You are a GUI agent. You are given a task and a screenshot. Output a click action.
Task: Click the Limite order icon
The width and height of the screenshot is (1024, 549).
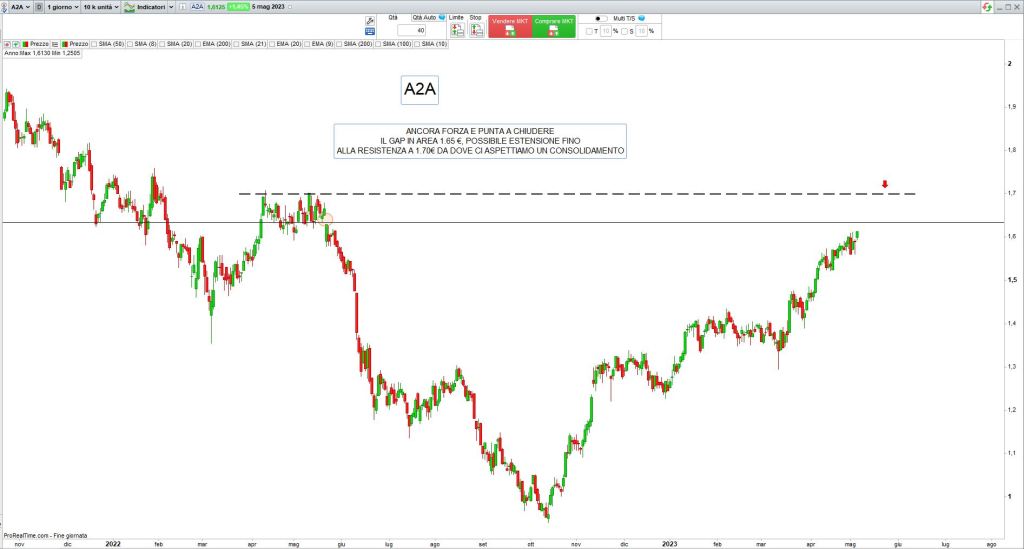pyautogui.click(x=457, y=30)
